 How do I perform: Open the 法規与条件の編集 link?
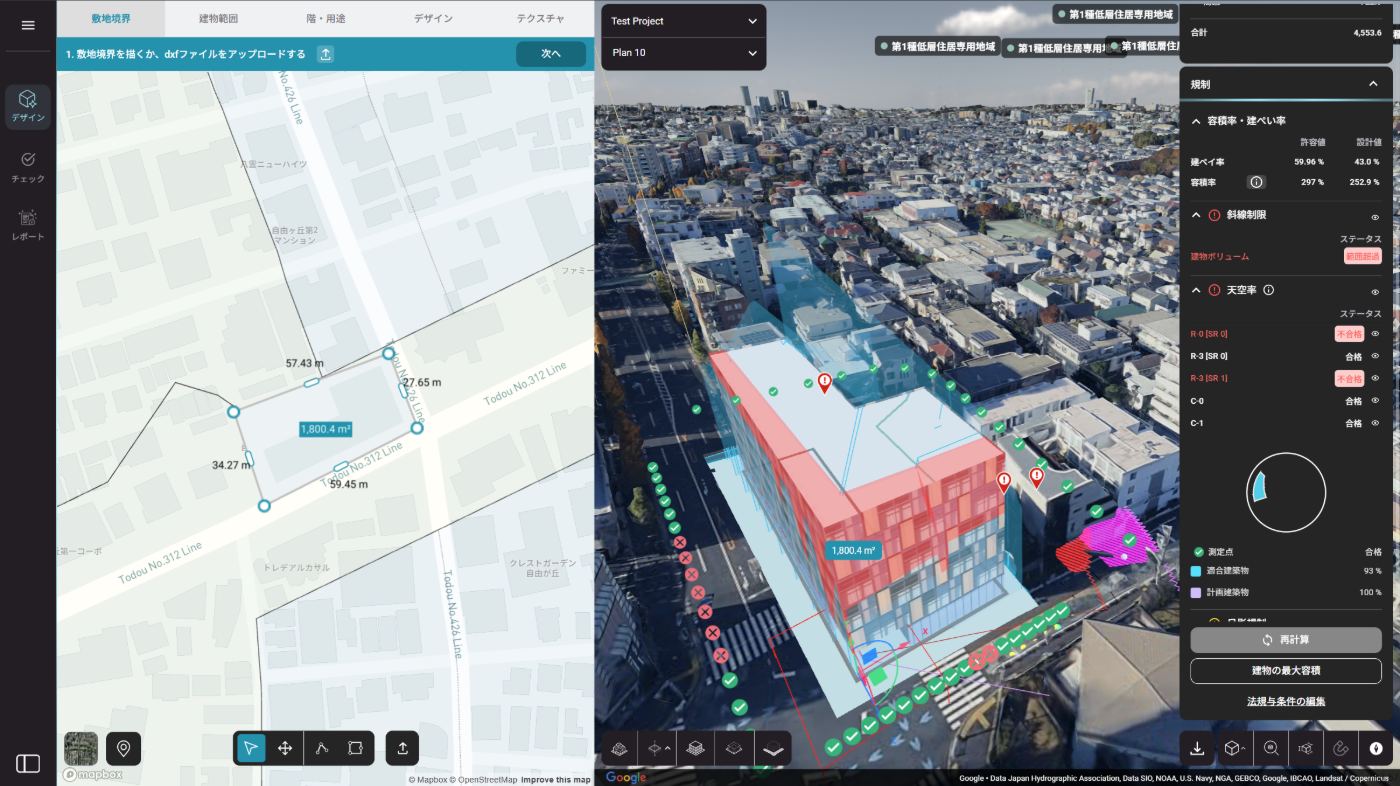tap(1286, 701)
